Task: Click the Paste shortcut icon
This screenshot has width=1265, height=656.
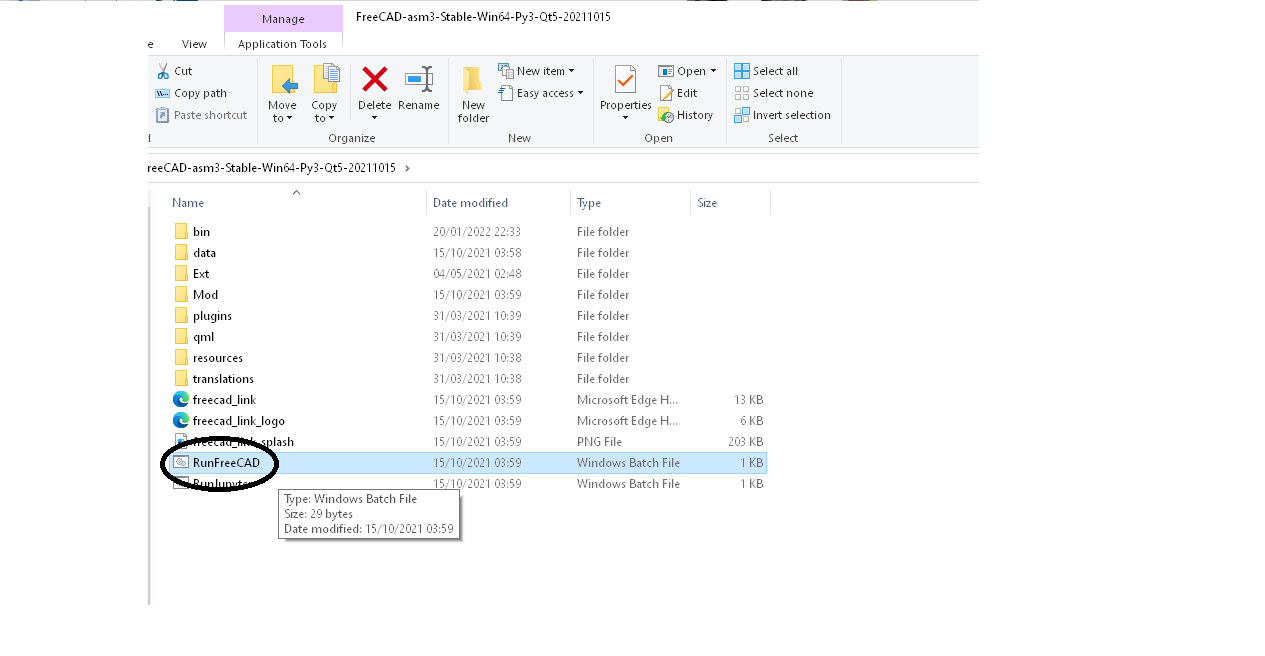Action: coord(163,115)
